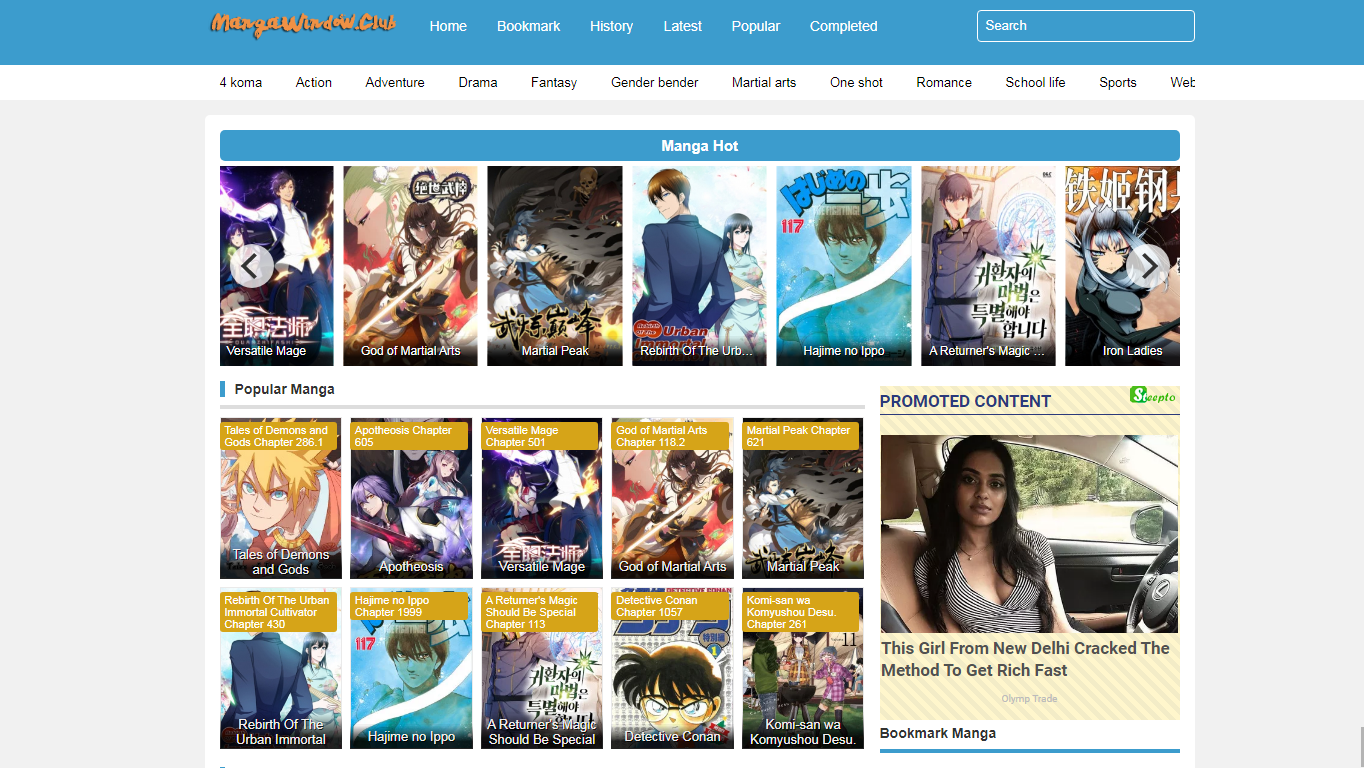Click the Manga Hot header bar
The height and width of the screenshot is (768, 1364).
pyautogui.click(x=700, y=146)
